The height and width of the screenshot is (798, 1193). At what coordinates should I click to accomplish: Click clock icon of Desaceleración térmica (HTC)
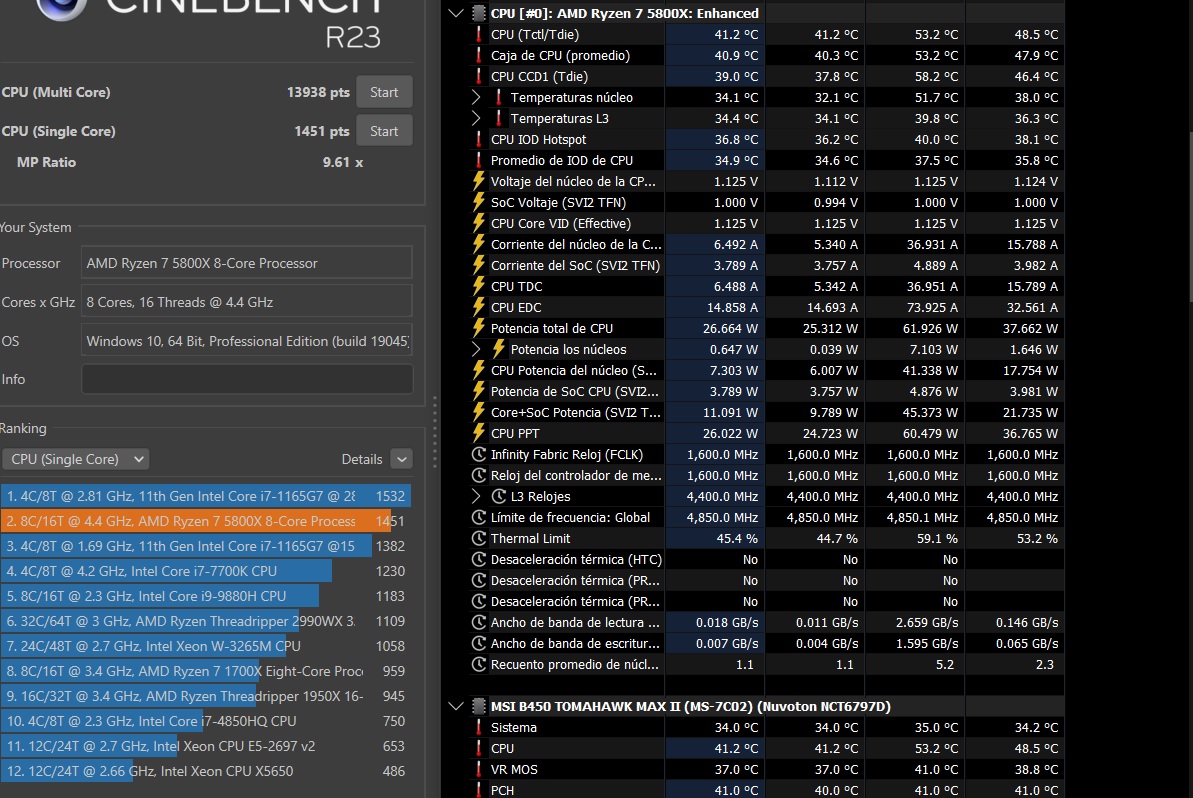[x=479, y=559]
